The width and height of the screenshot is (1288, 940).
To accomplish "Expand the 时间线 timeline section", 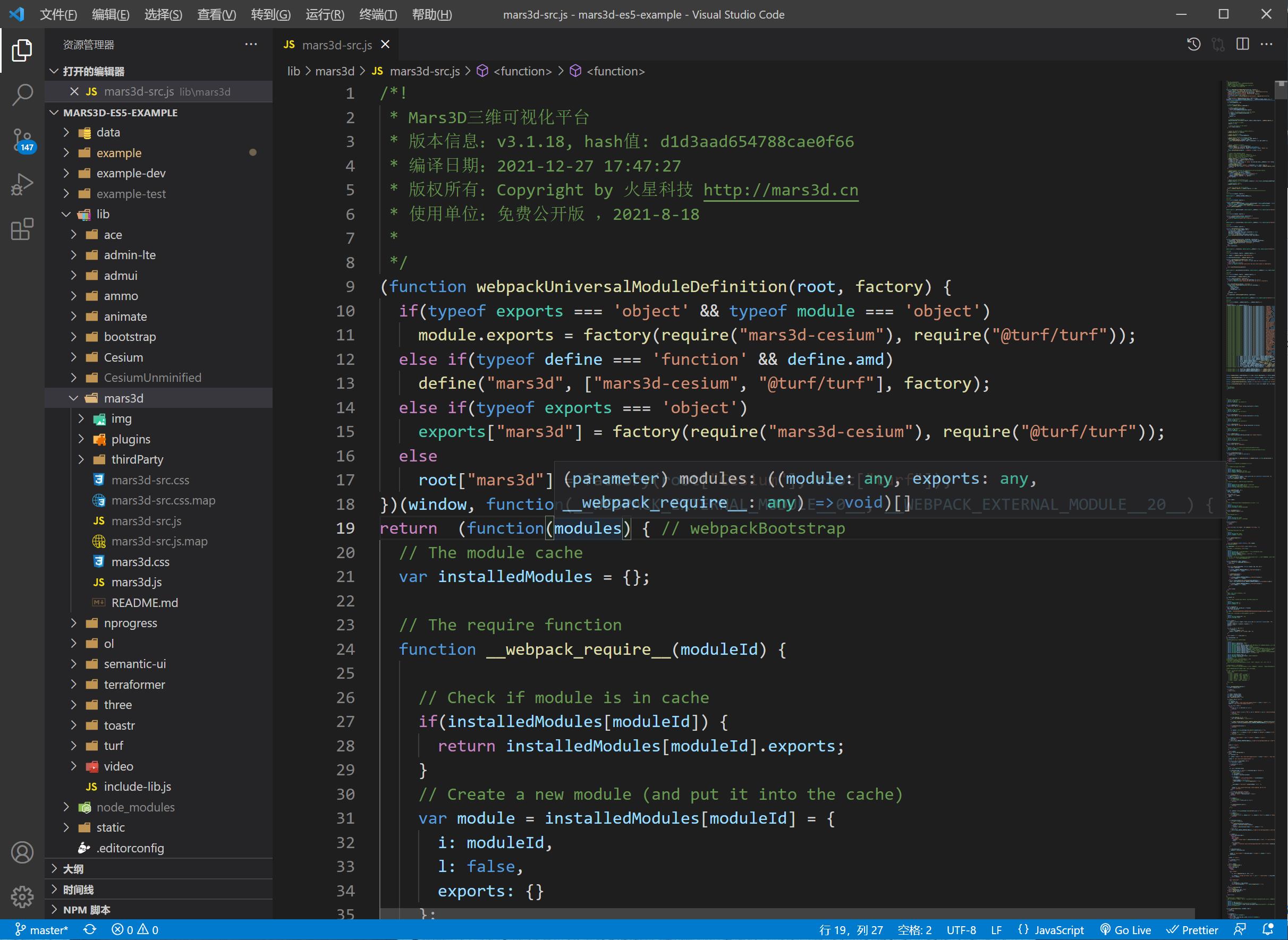I will pos(158,890).
